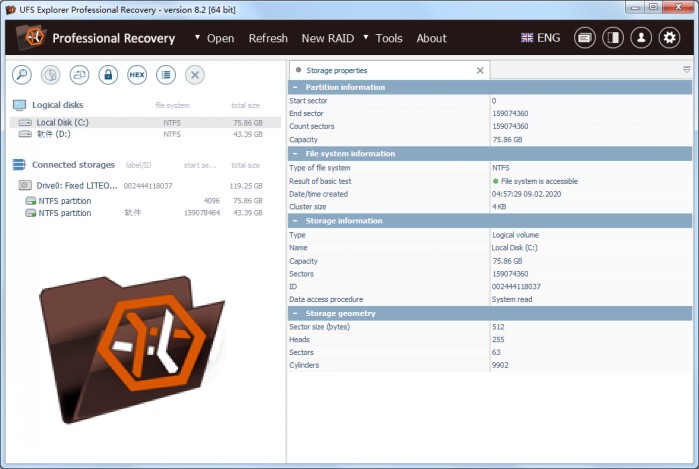The height and width of the screenshot is (469, 699).
Task: Click the Drive0 total size 119.25 GB
Action: (246, 185)
